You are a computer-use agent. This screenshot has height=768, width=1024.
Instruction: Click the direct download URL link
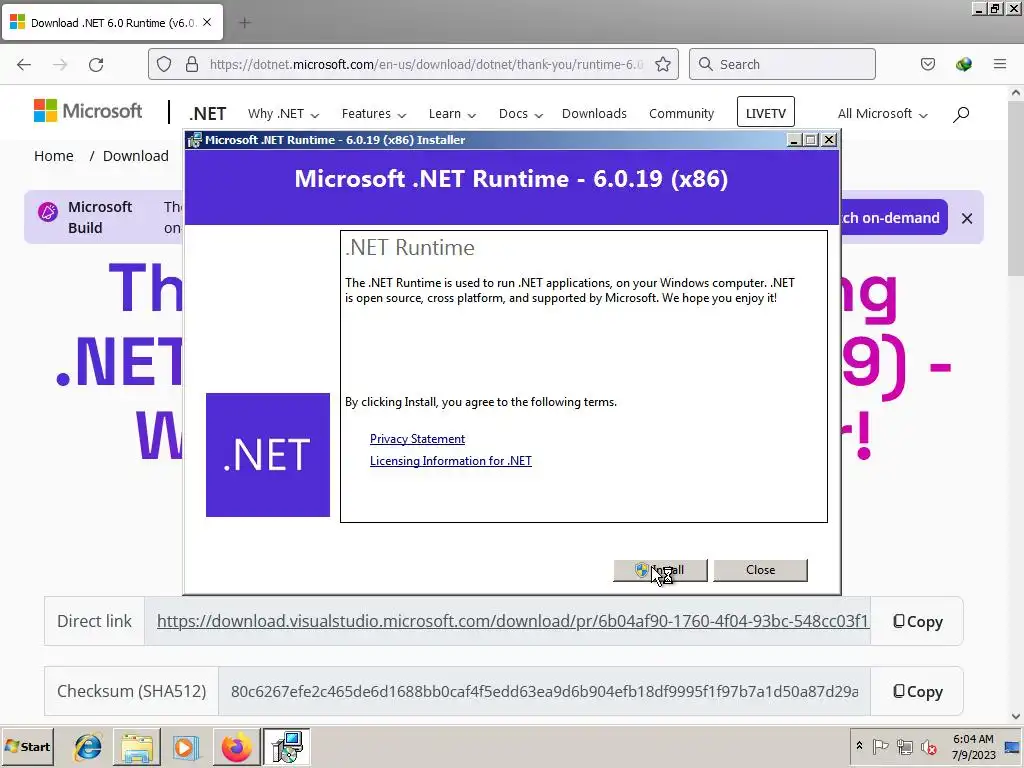[x=513, y=621]
